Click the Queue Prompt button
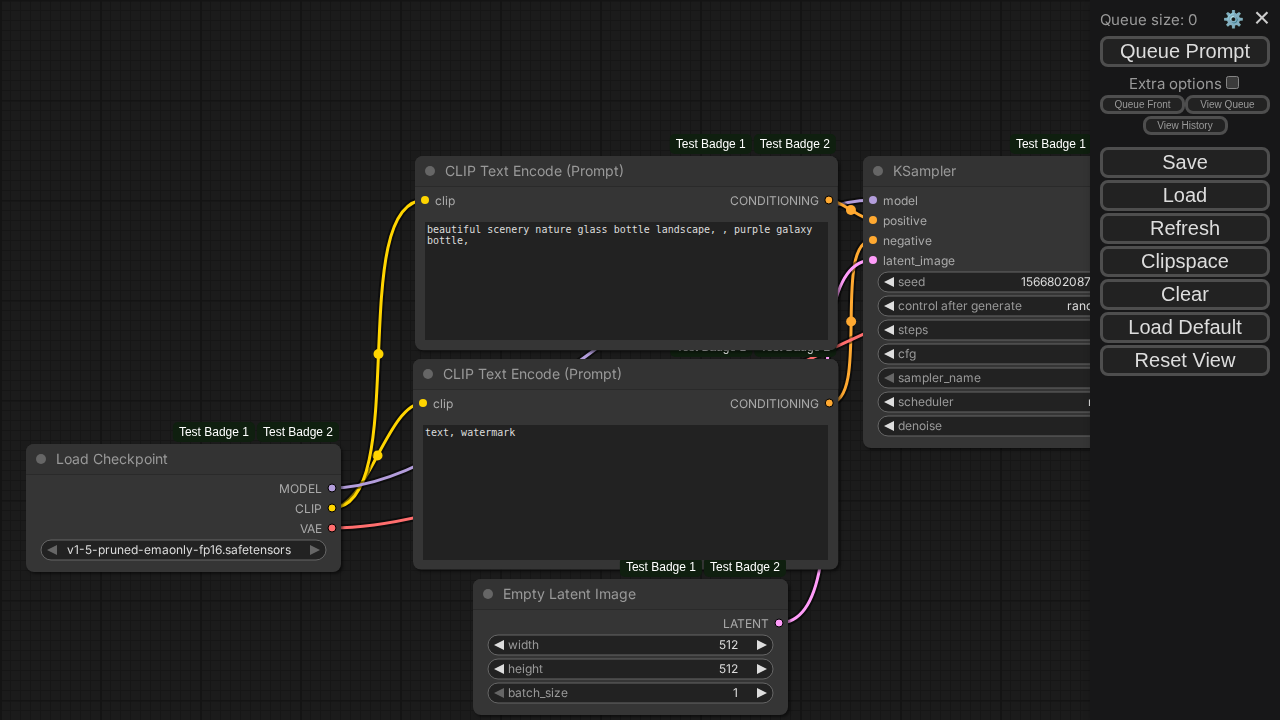The image size is (1280, 720). [1184, 51]
